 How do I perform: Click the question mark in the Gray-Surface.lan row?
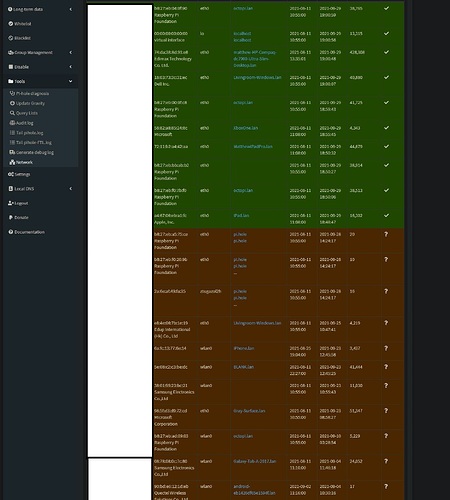[386, 411]
